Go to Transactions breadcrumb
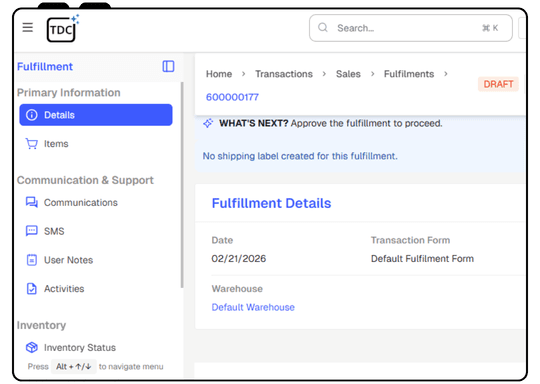This screenshot has width=540, height=384. [284, 74]
